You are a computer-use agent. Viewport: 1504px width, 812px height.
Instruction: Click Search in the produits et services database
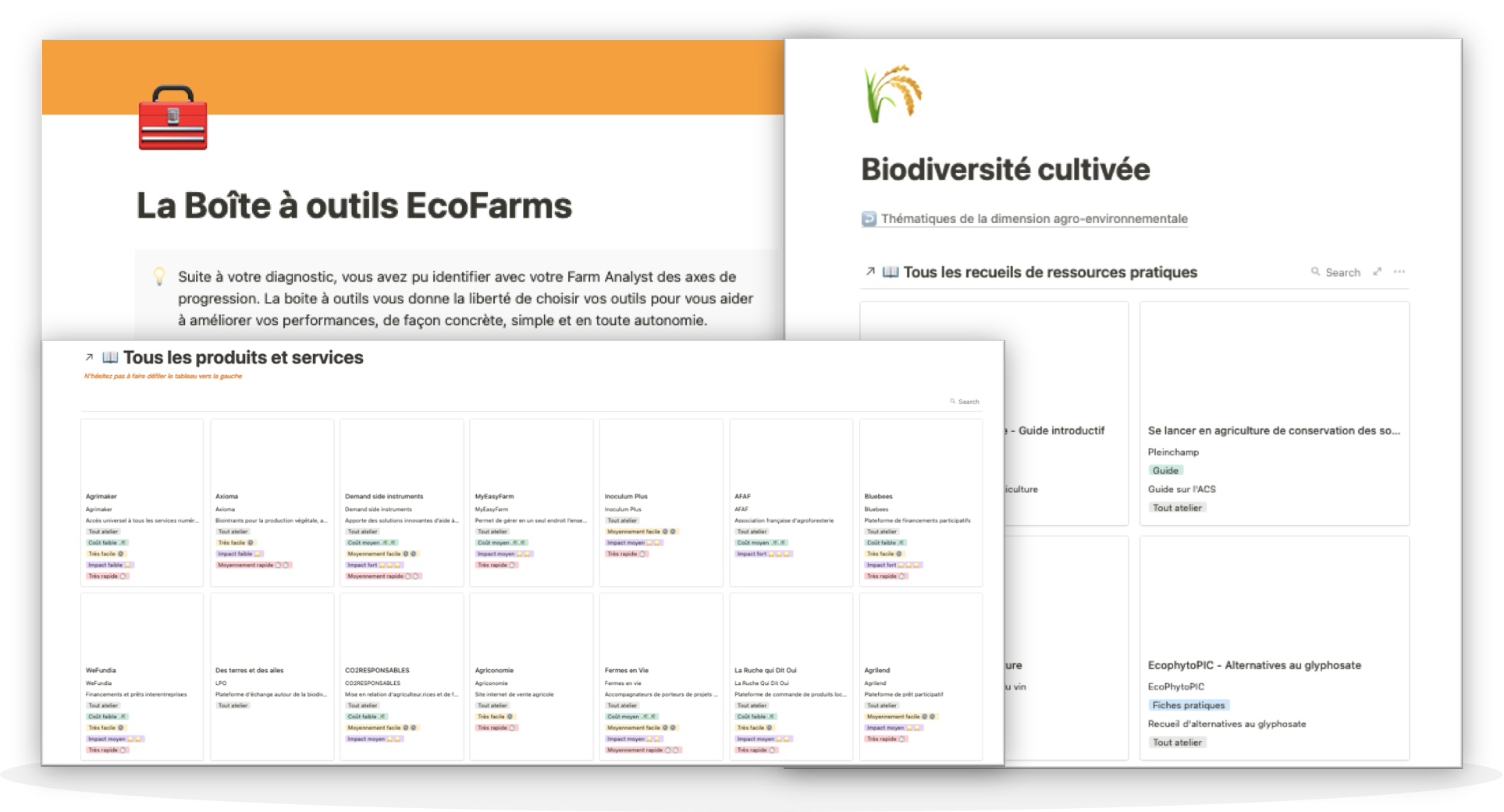(x=965, y=402)
